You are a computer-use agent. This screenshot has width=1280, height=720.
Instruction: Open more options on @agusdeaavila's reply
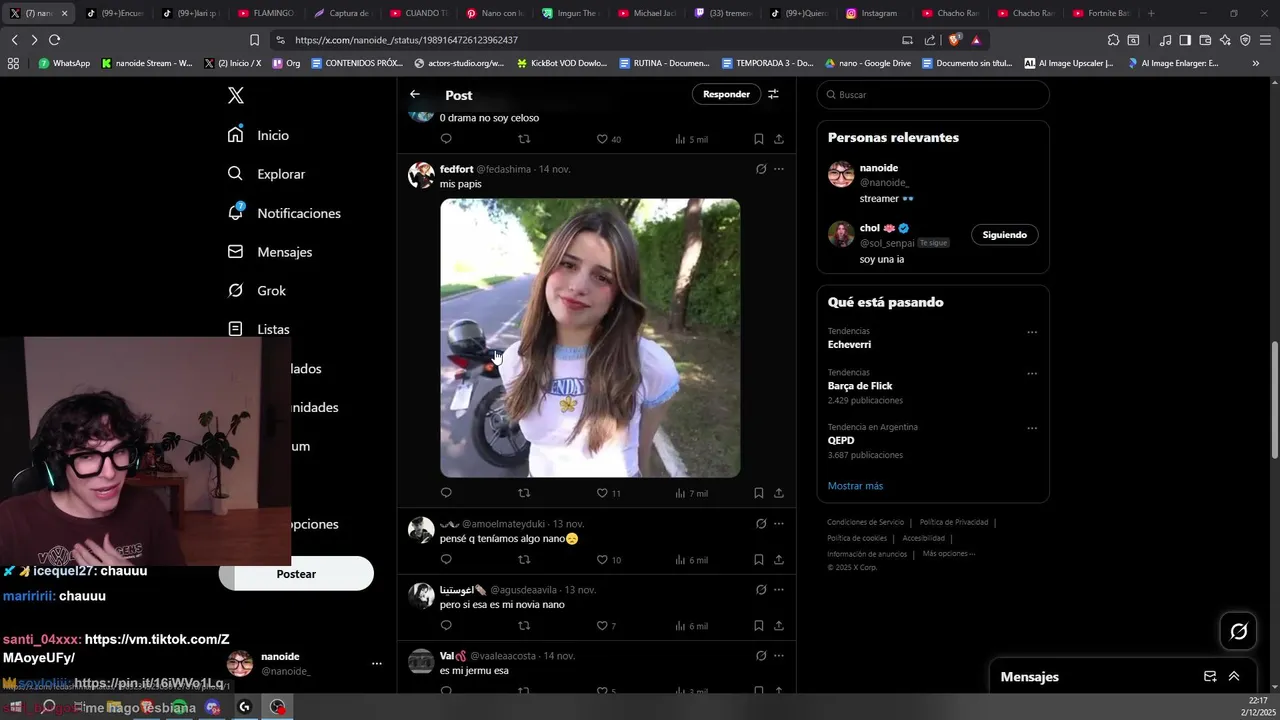click(779, 589)
